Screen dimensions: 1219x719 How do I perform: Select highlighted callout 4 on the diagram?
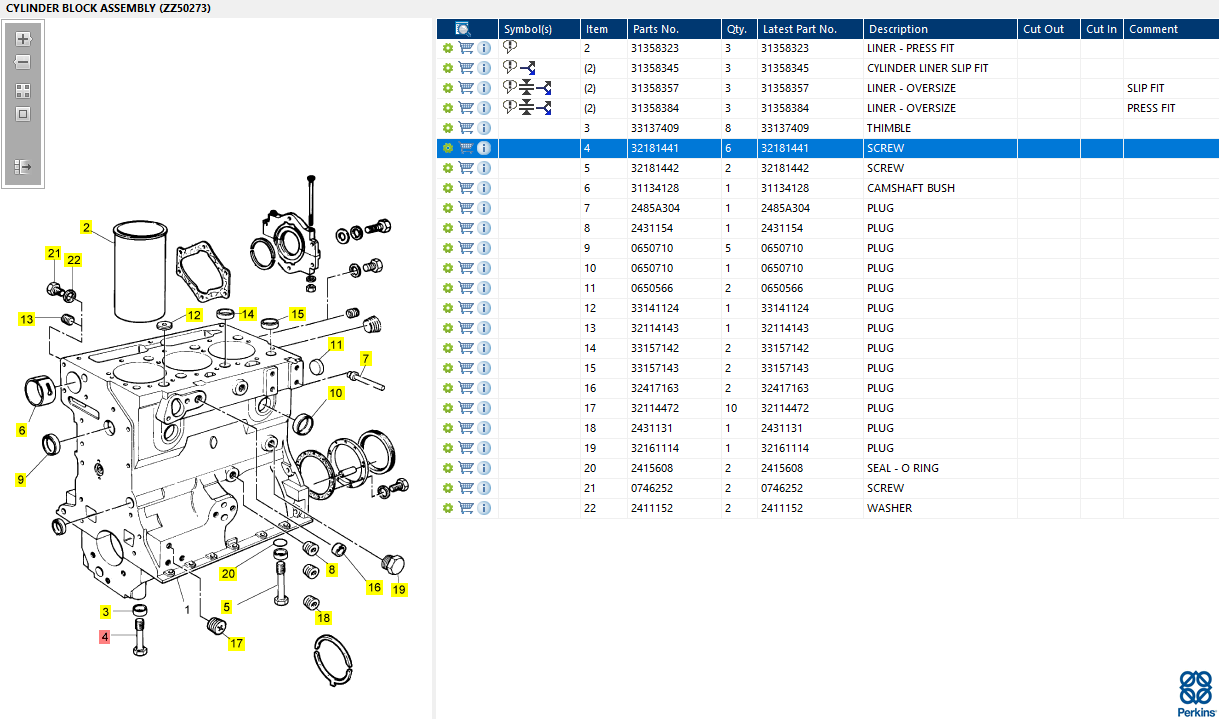pyautogui.click(x=104, y=636)
